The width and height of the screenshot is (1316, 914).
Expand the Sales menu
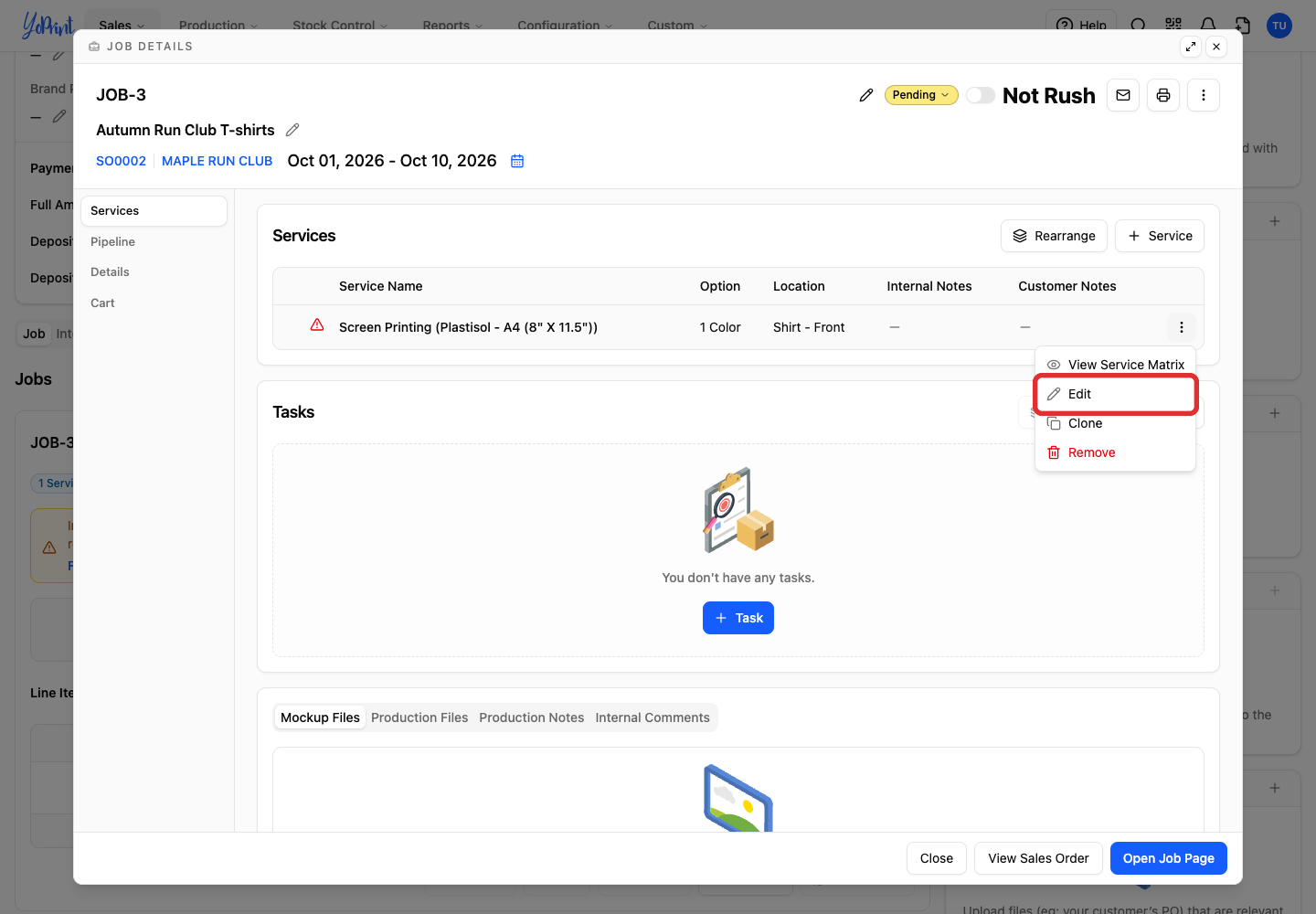[x=122, y=26]
